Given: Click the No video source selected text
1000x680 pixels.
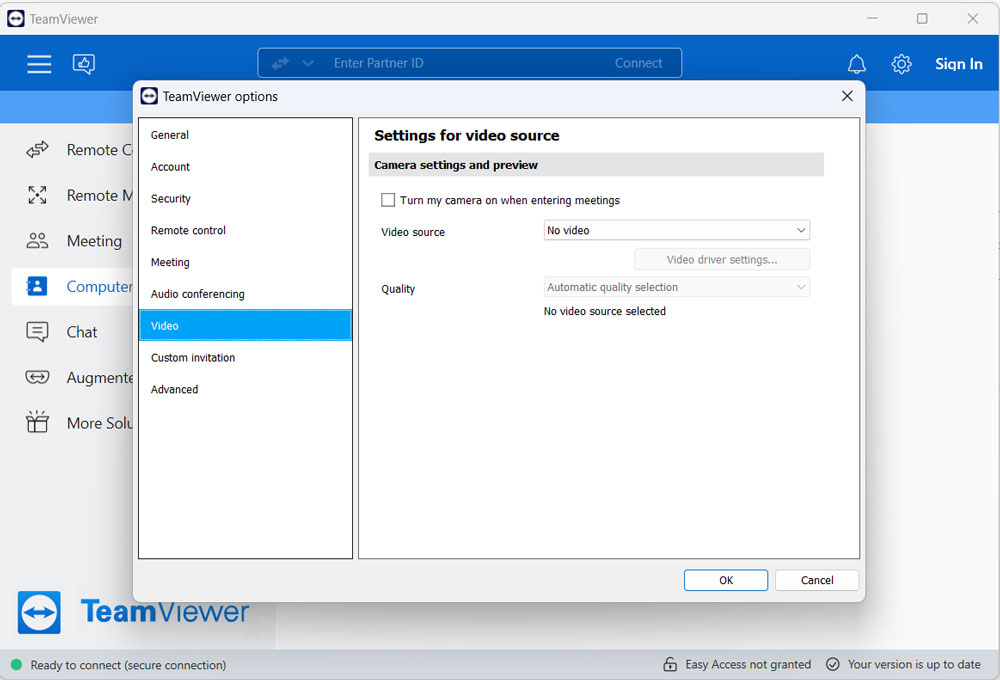Looking at the screenshot, I should pos(605,311).
